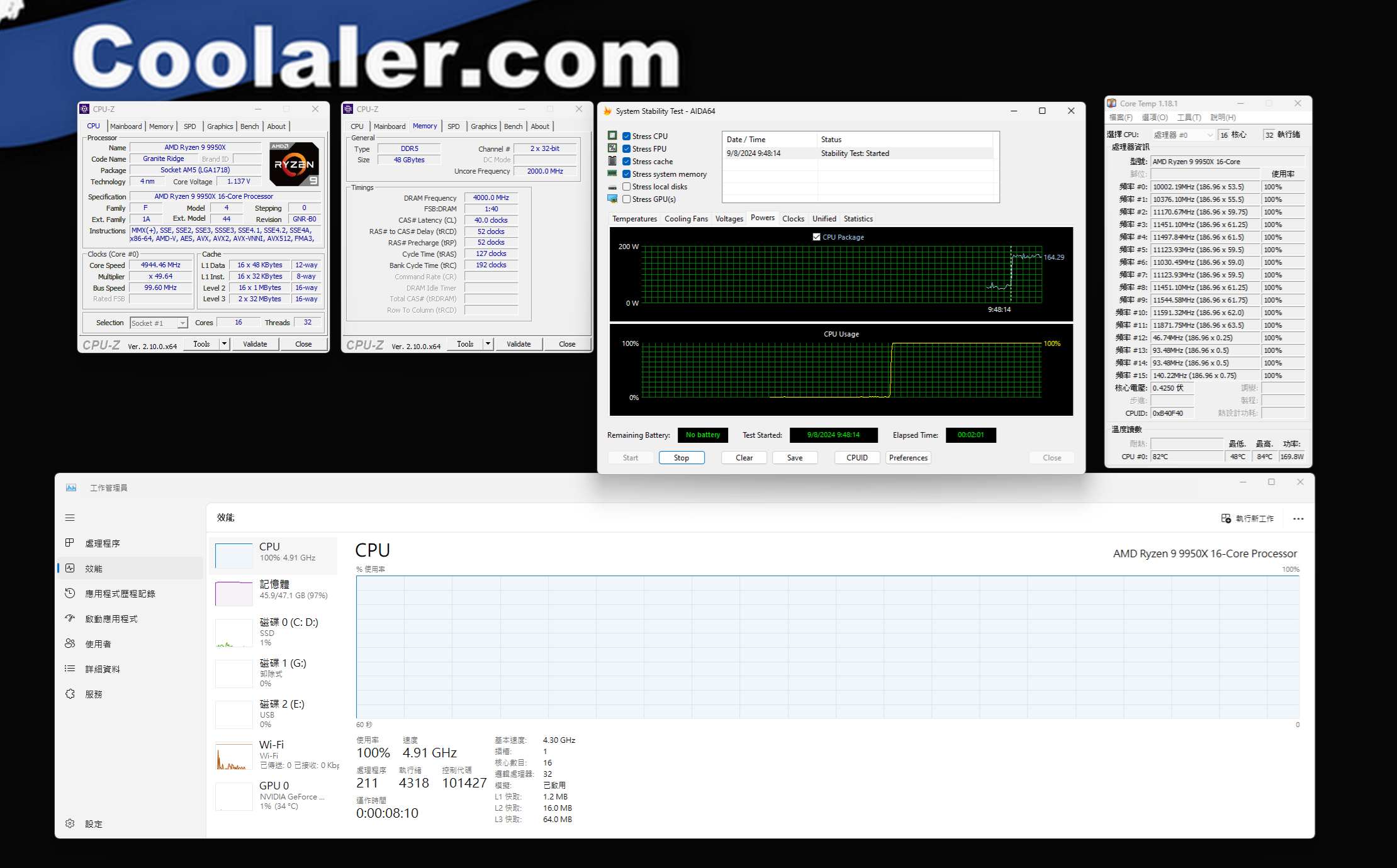The height and width of the screenshot is (868, 1397).
Task: Expand Tools arrow in CPU-Z Memory window
Action: (488, 344)
